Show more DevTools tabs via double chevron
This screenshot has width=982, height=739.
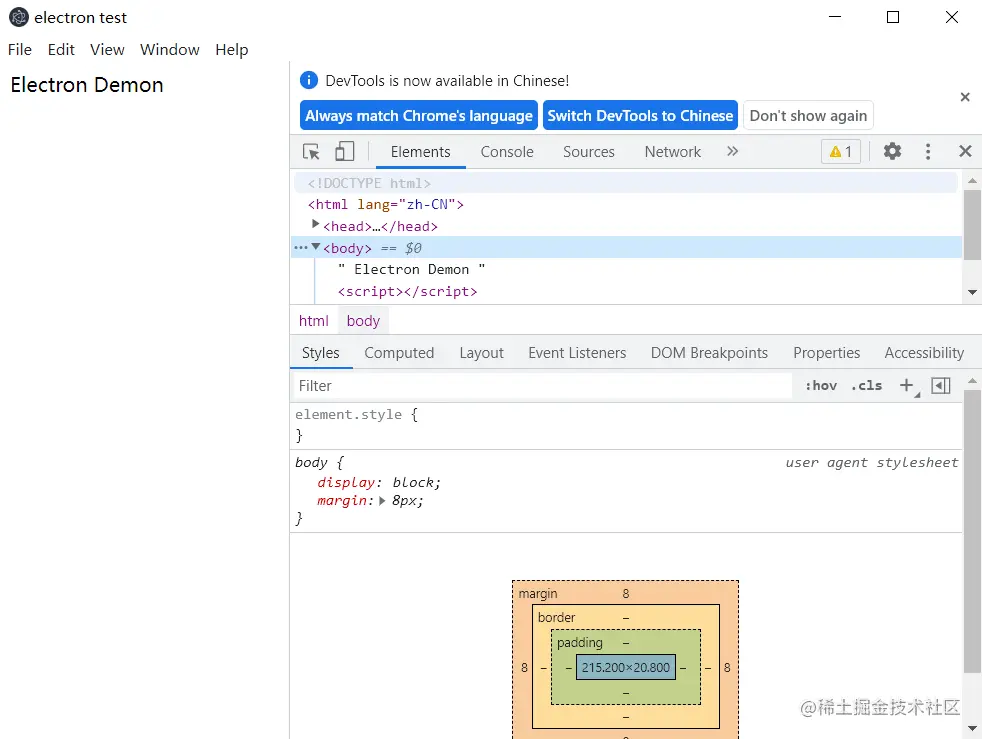click(x=732, y=151)
